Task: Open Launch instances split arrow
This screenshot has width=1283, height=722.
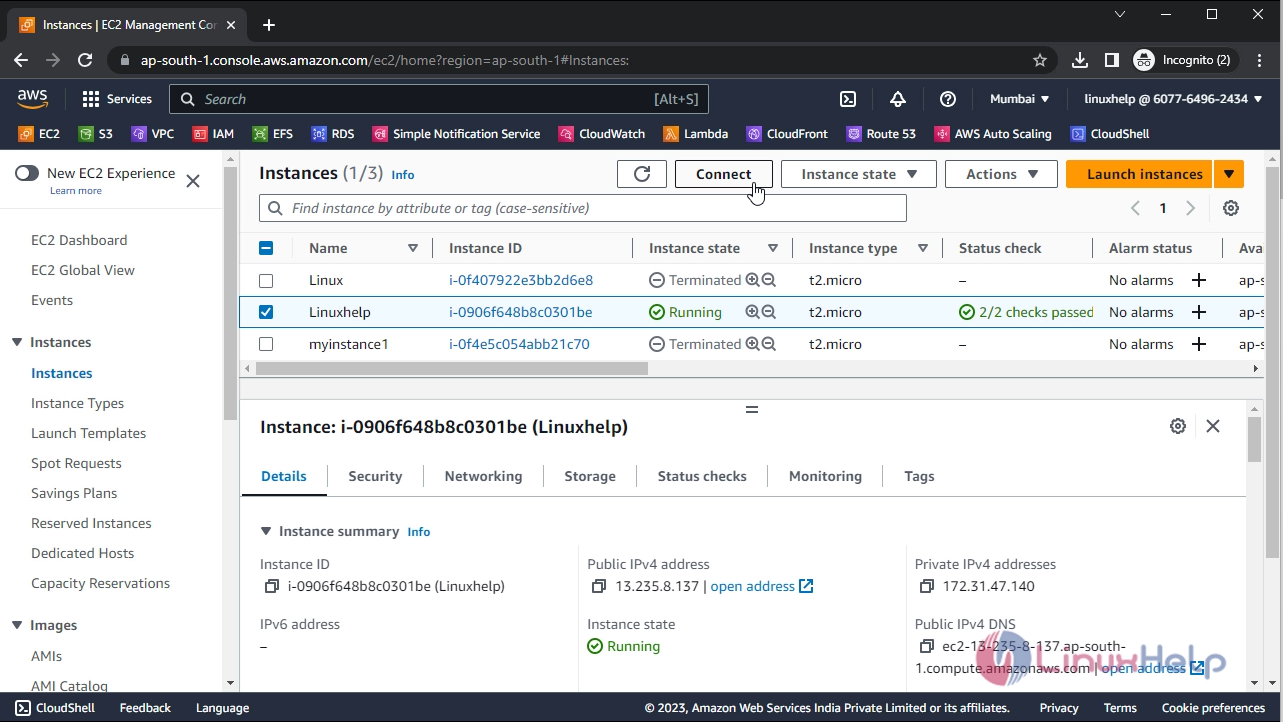Action: (1229, 174)
